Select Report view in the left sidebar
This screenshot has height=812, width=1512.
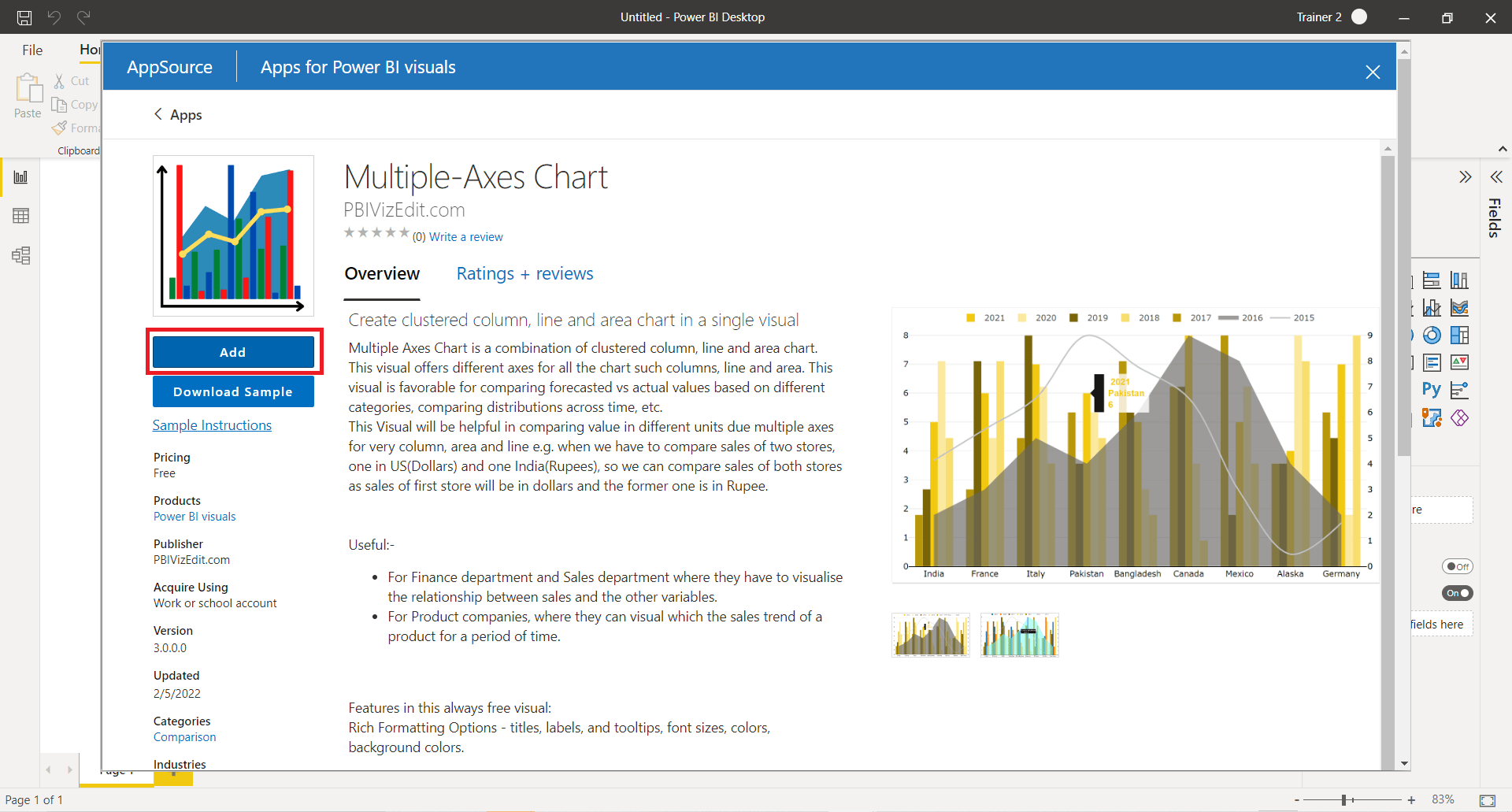point(21,176)
